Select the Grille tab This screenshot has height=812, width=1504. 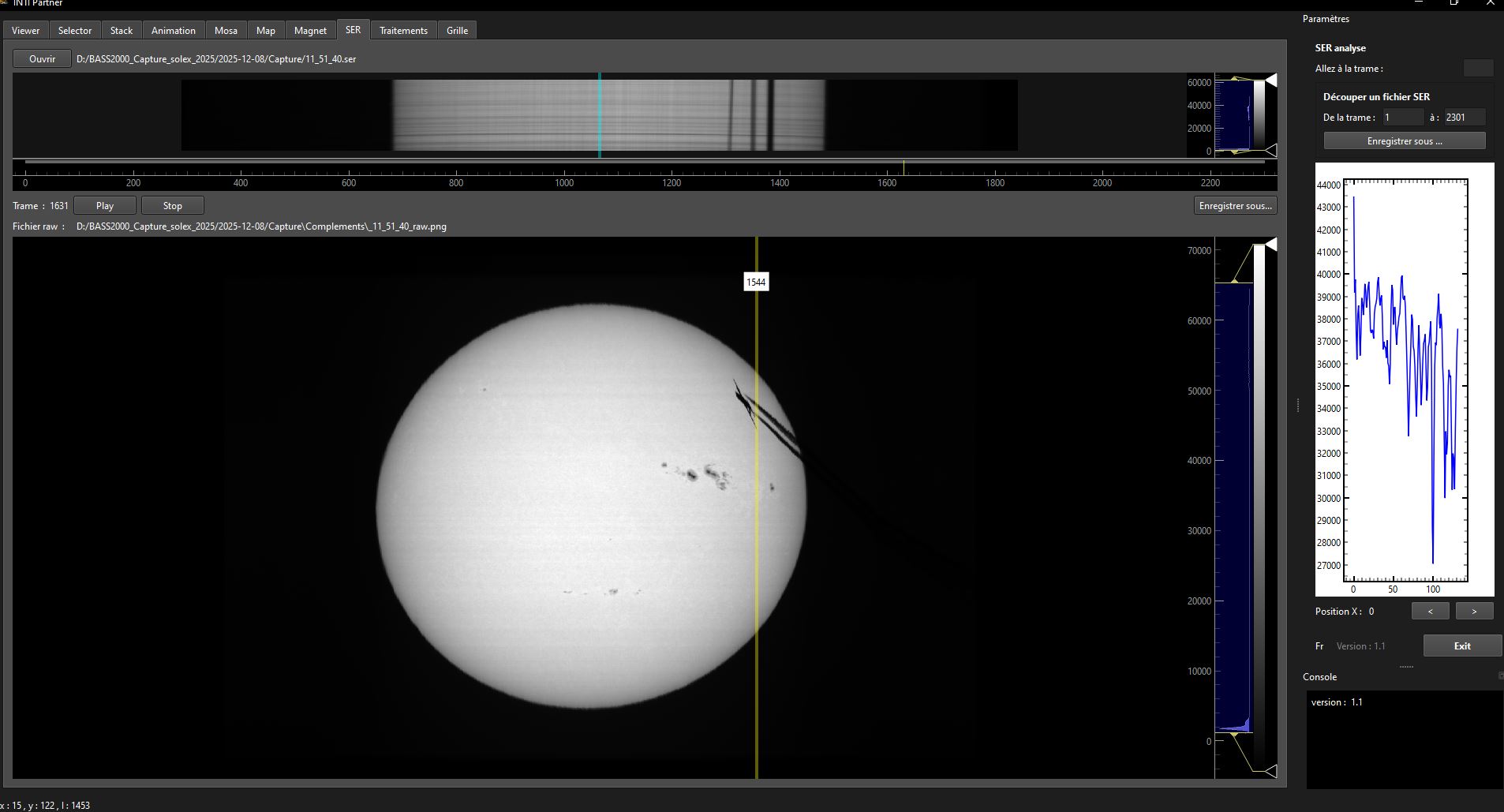coord(457,31)
